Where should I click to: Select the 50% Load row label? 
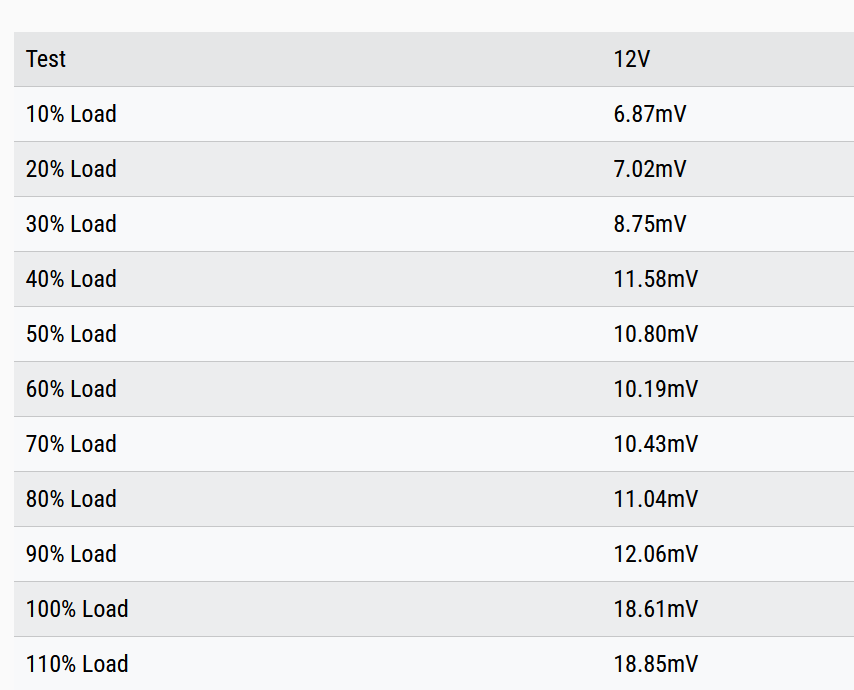[71, 334]
